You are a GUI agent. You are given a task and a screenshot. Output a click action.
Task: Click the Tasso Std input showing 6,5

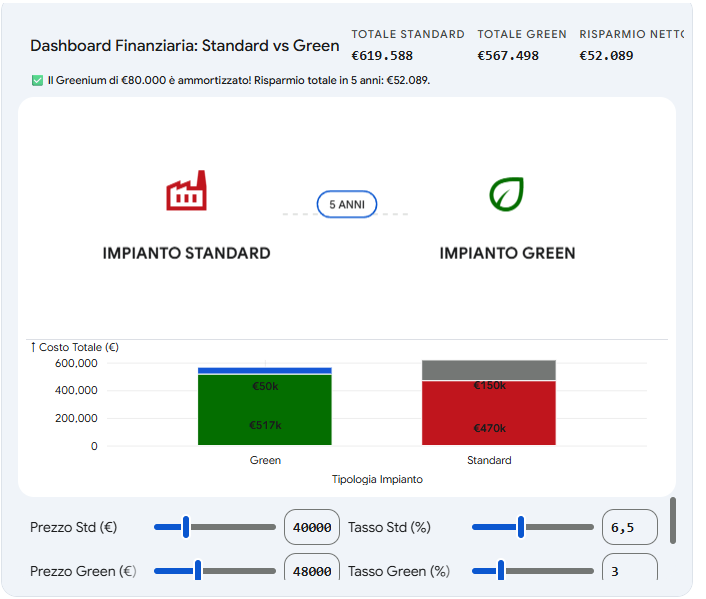(629, 527)
